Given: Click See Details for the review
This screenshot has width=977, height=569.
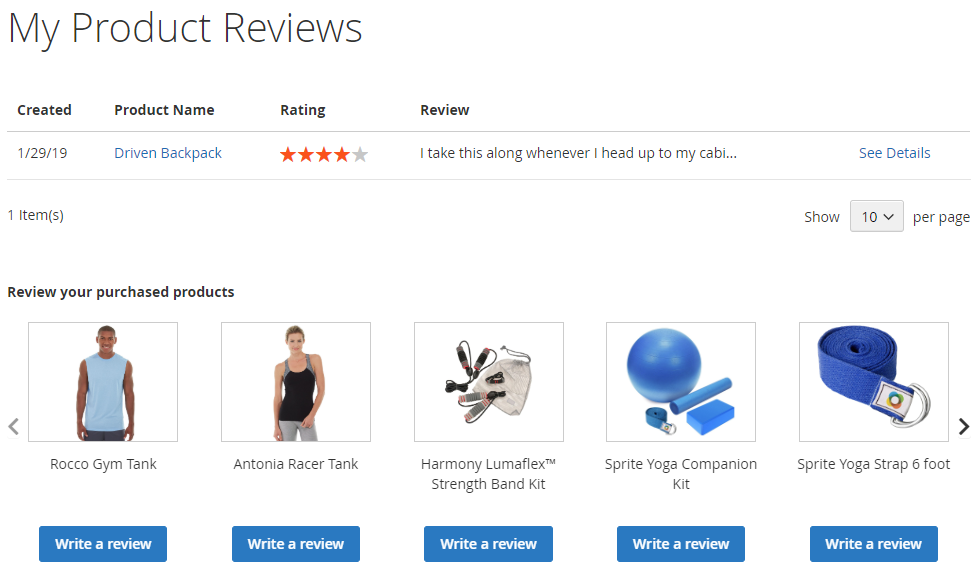Looking at the screenshot, I should (894, 153).
